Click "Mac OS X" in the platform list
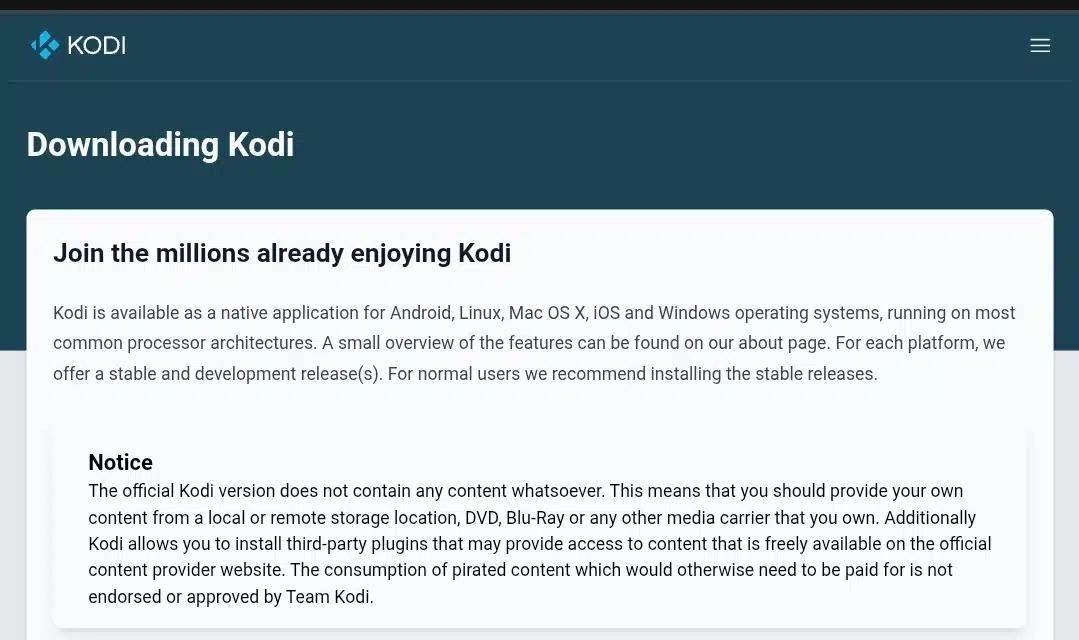 546,313
